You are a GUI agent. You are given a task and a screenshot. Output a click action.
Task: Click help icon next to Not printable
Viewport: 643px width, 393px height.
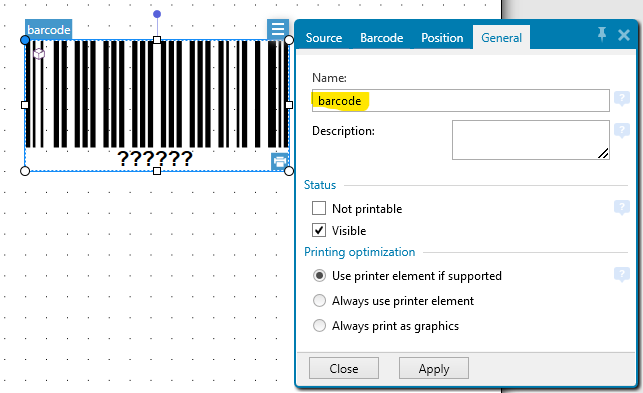click(622, 208)
